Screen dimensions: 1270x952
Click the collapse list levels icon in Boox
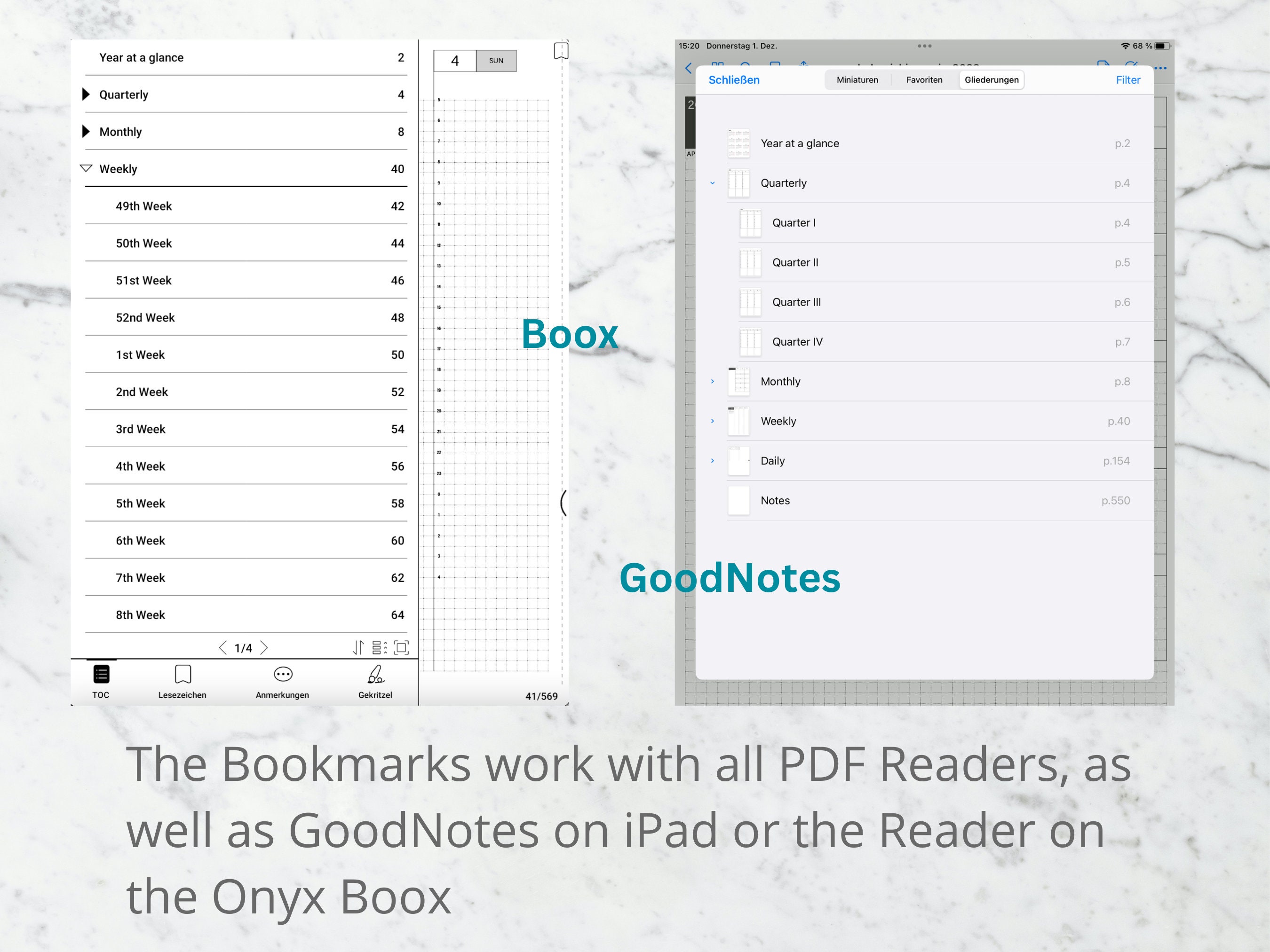(x=380, y=648)
